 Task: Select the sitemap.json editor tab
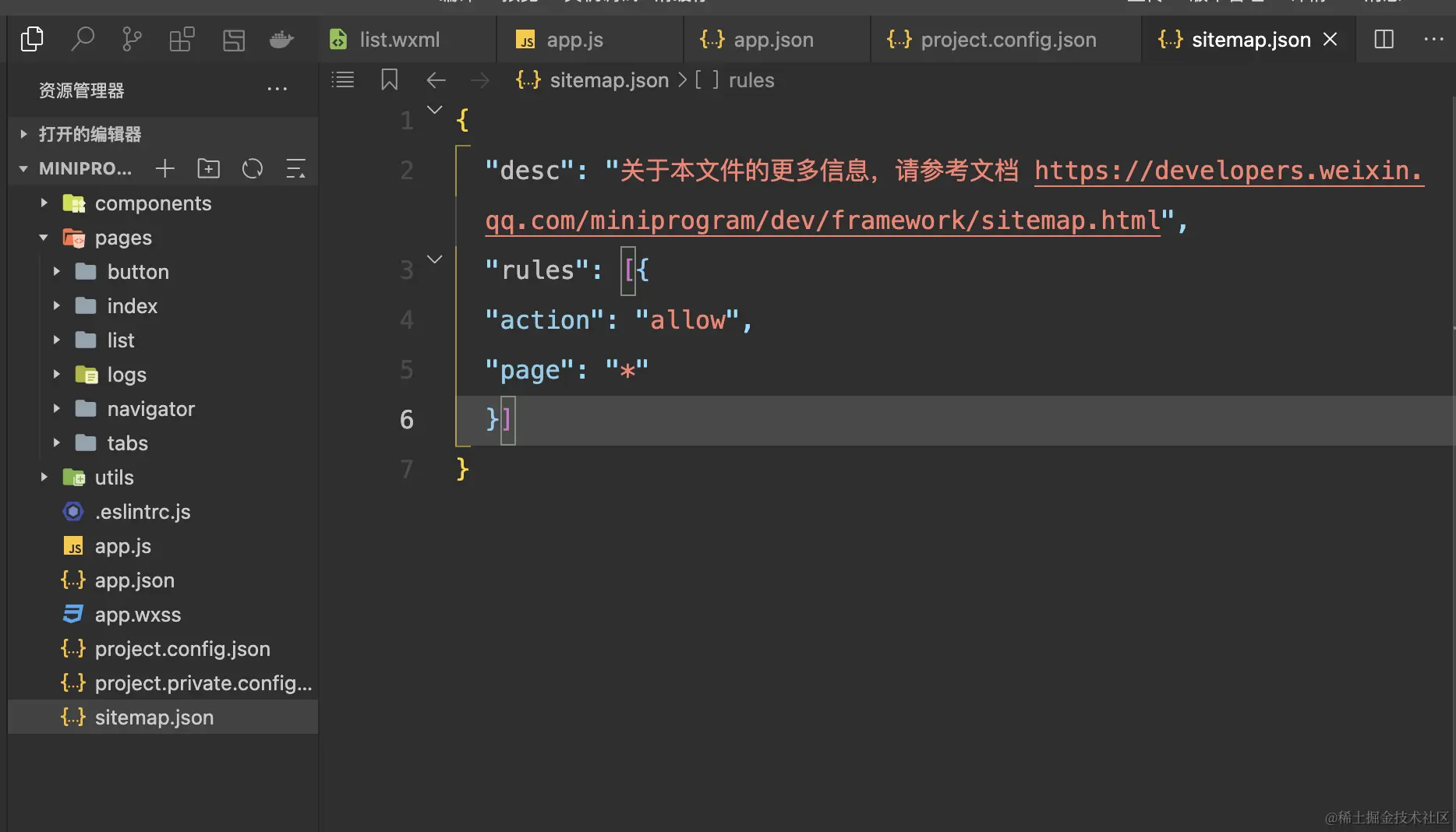point(1248,39)
